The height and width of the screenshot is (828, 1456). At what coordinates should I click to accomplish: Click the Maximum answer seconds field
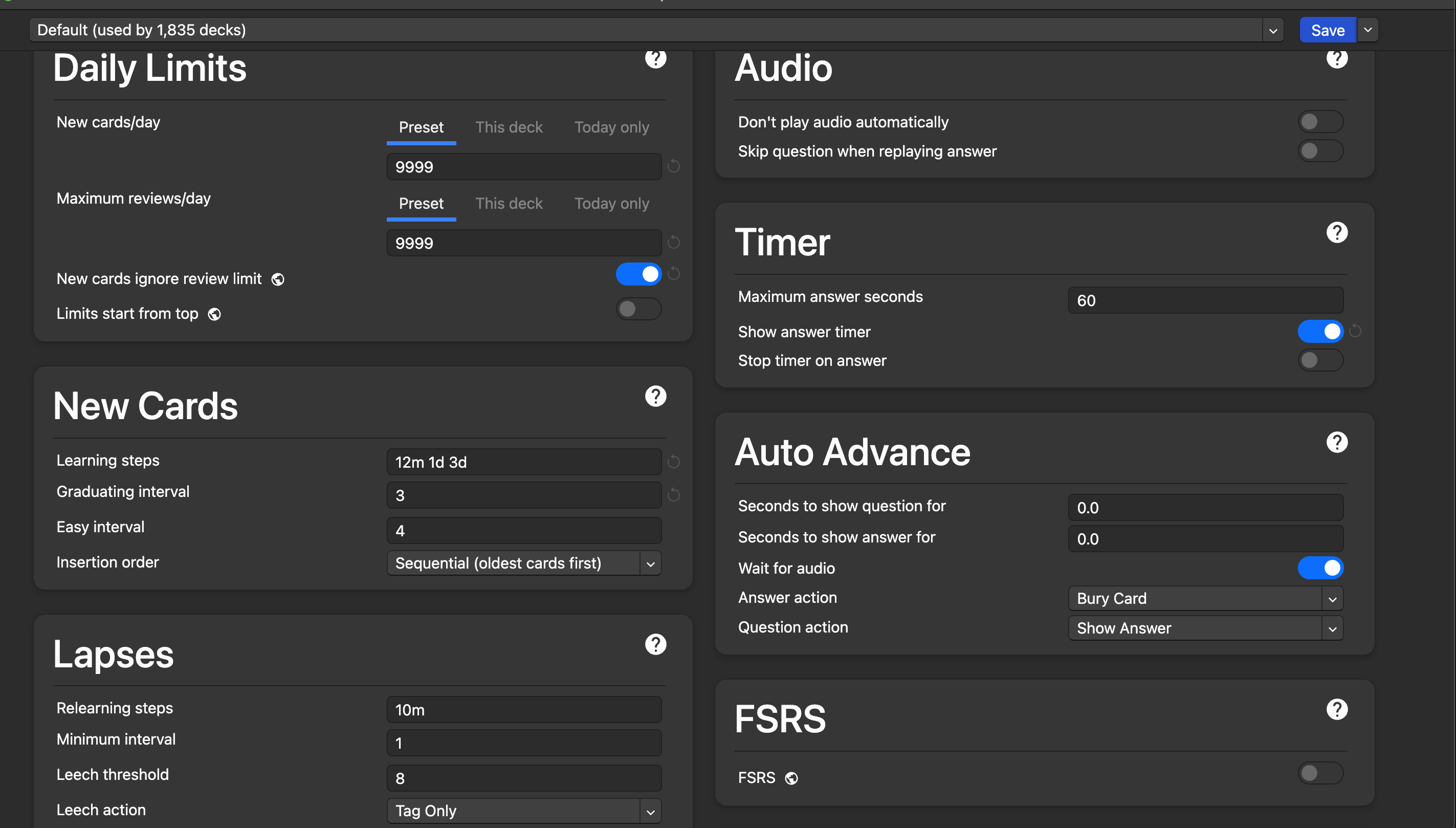pyautogui.click(x=1205, y=300)
